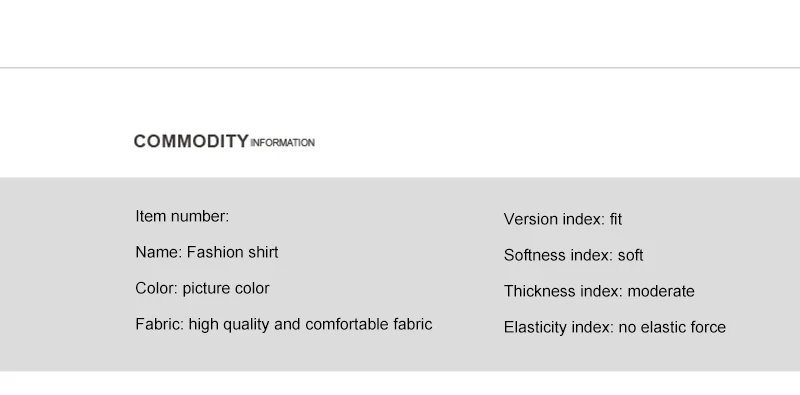
Task: Select the 'moderate' thickness value
Action: 661,291
